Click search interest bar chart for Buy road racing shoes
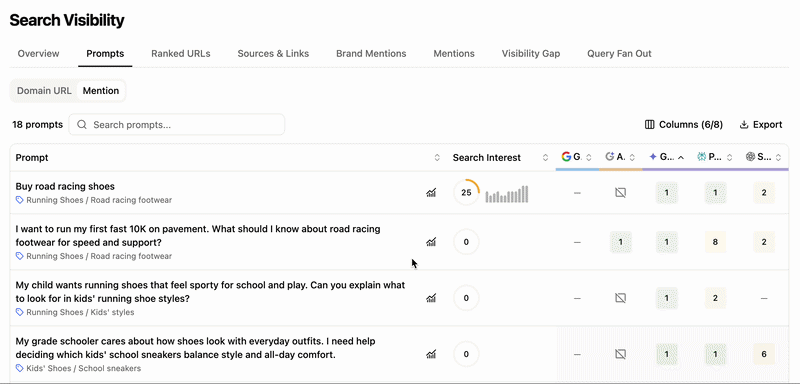Viewport: 800px width, 384px height. [507, 194]
